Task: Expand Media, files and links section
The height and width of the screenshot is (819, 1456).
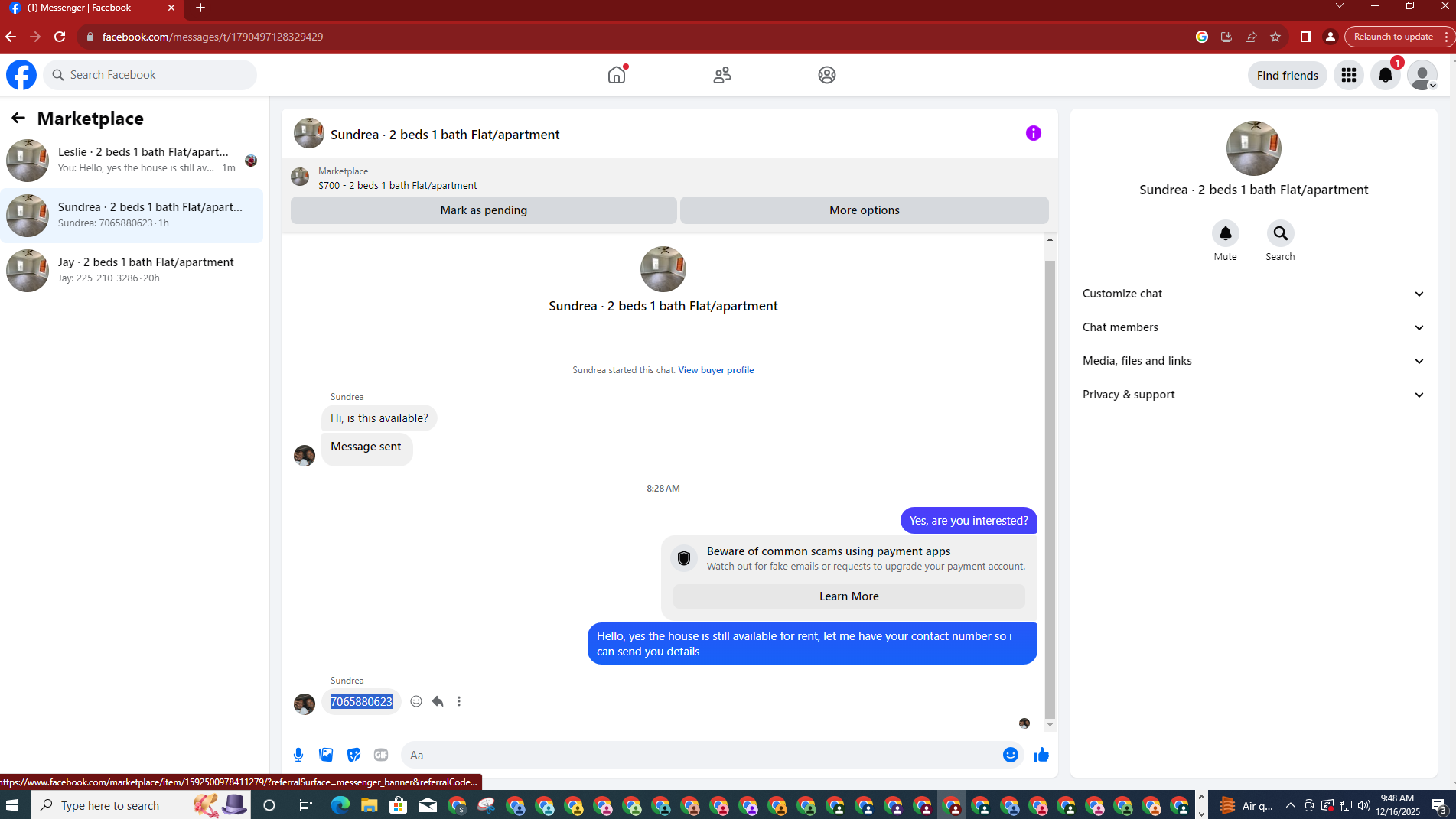Action: pos(1253,361)
